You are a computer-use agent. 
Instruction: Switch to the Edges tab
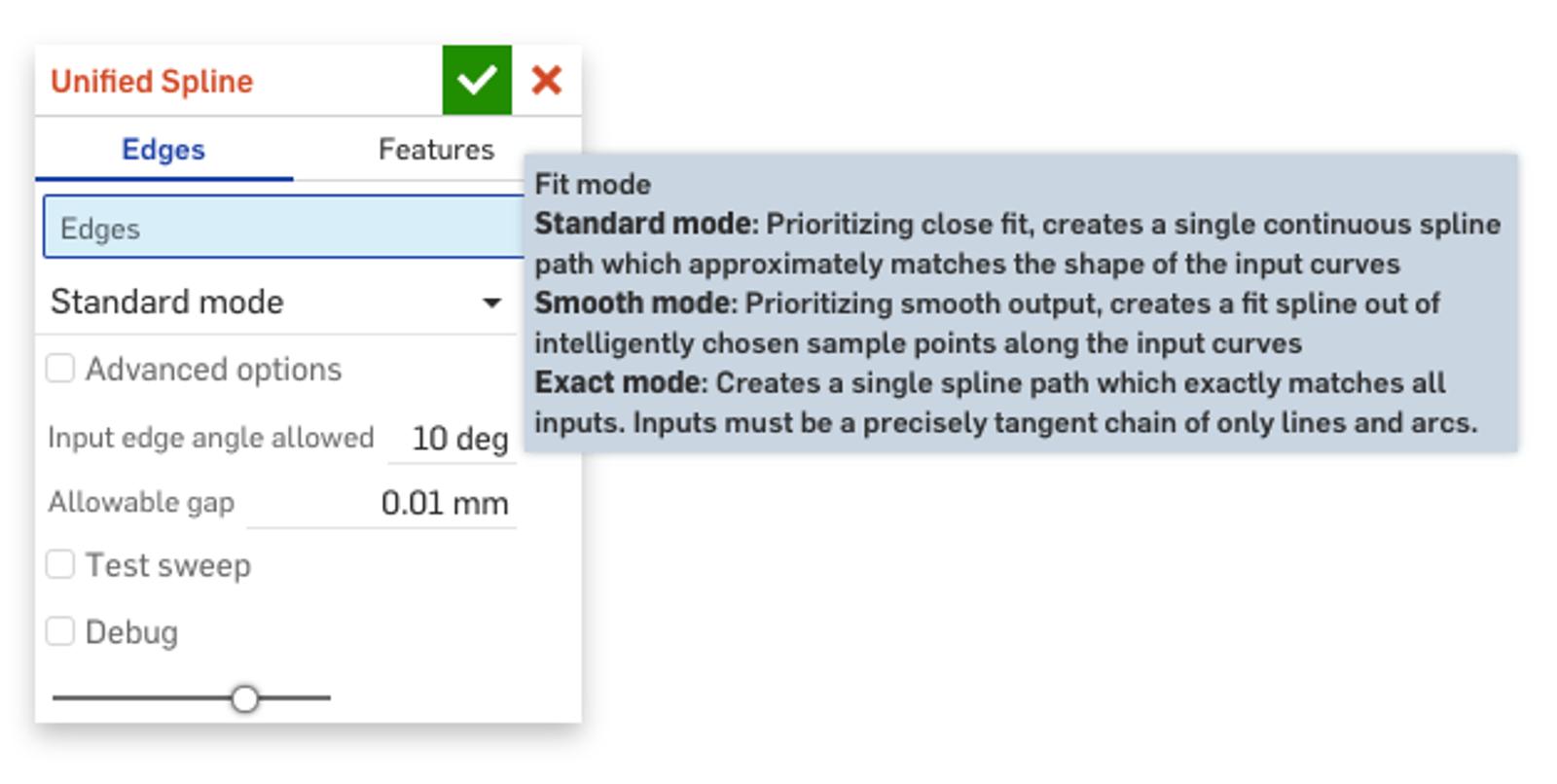click(163, 150)
